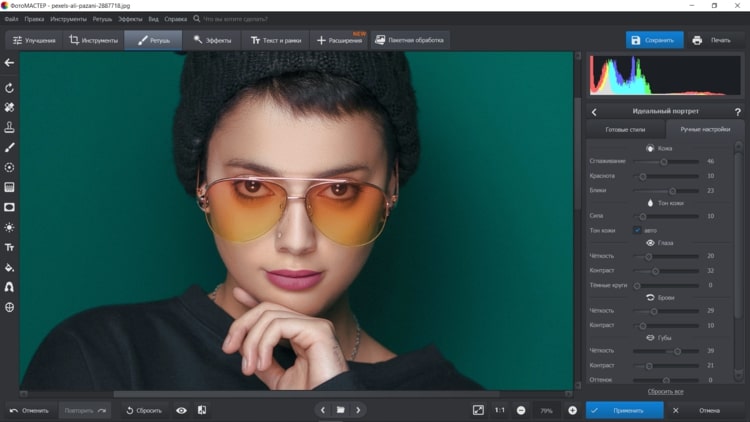Toggle the 'авто' skin tone checkbox

tap(637, 230)
